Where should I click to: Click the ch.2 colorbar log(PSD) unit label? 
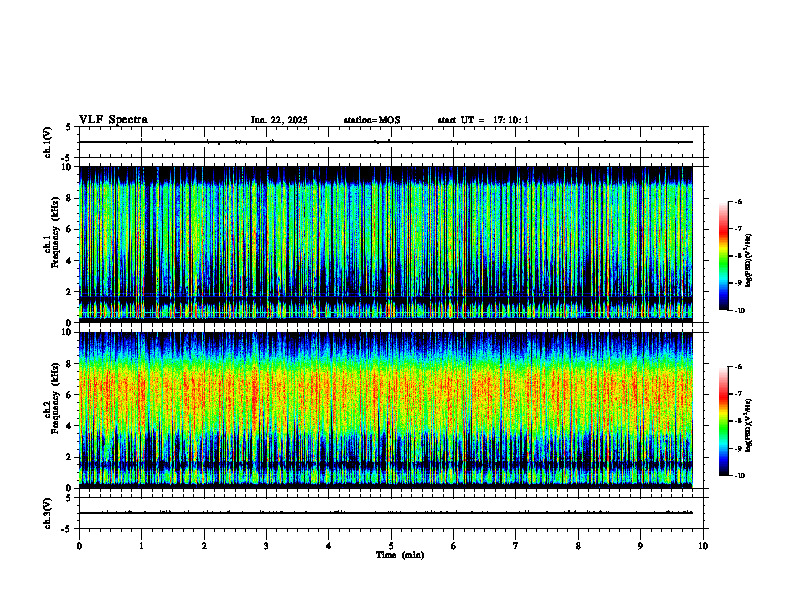(x=749, y=425)
